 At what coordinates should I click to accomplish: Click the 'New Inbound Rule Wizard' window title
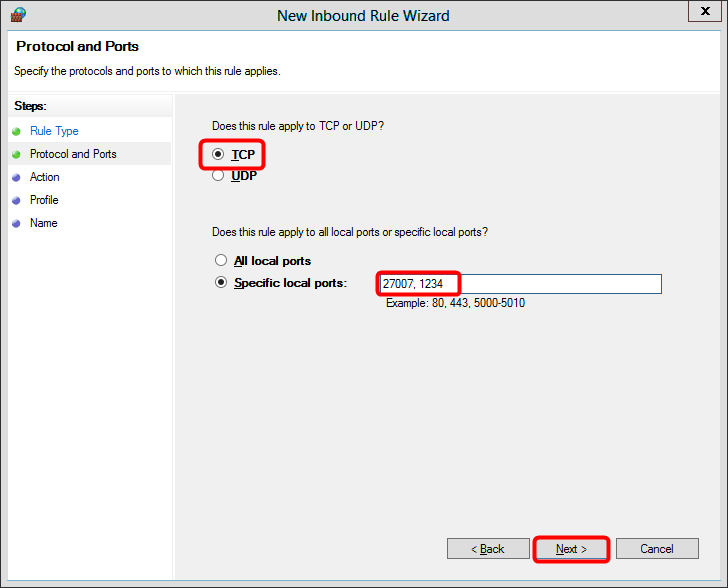(364, 16)
